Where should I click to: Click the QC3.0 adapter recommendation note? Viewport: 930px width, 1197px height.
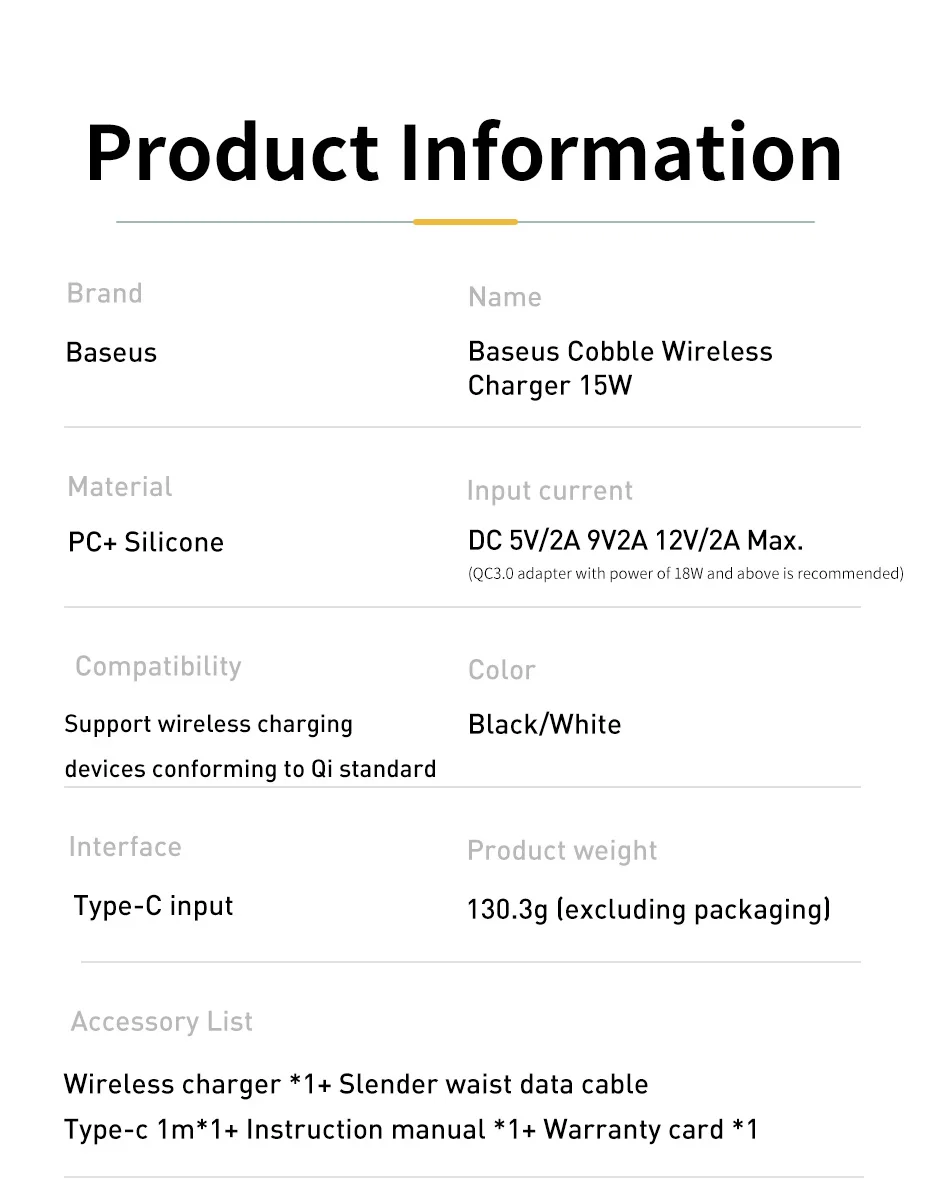tap(686, 573)
